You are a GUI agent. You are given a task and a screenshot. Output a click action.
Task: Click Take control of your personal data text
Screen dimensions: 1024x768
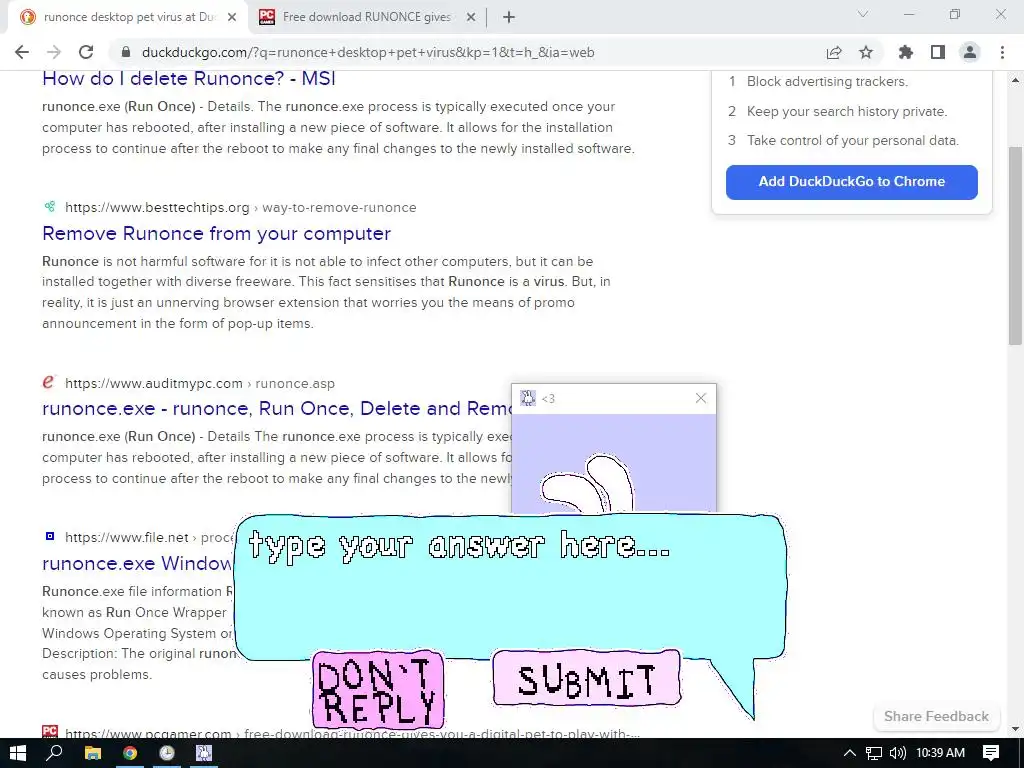852,140
